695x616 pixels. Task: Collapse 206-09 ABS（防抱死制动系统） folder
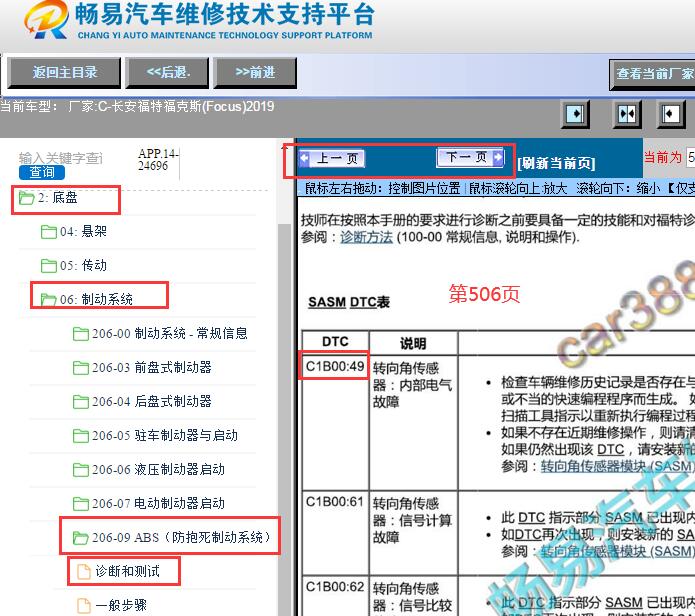(182, 538)
